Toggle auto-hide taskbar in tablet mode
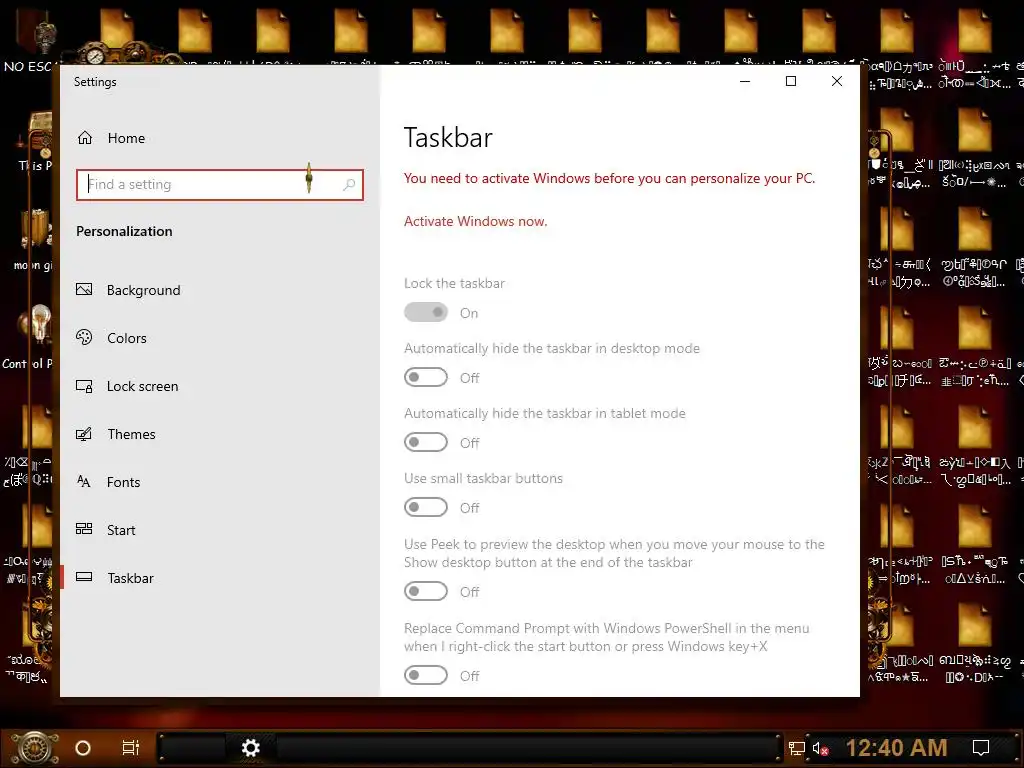This screenshot has height=768, width=1024. 426,443
